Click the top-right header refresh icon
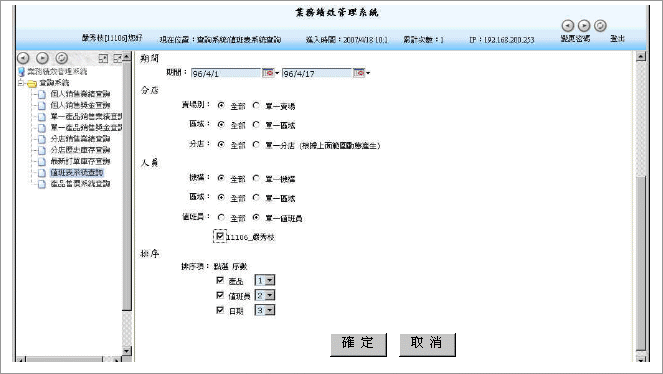Viewport: 663px width, 374px height. click(600, 26)
